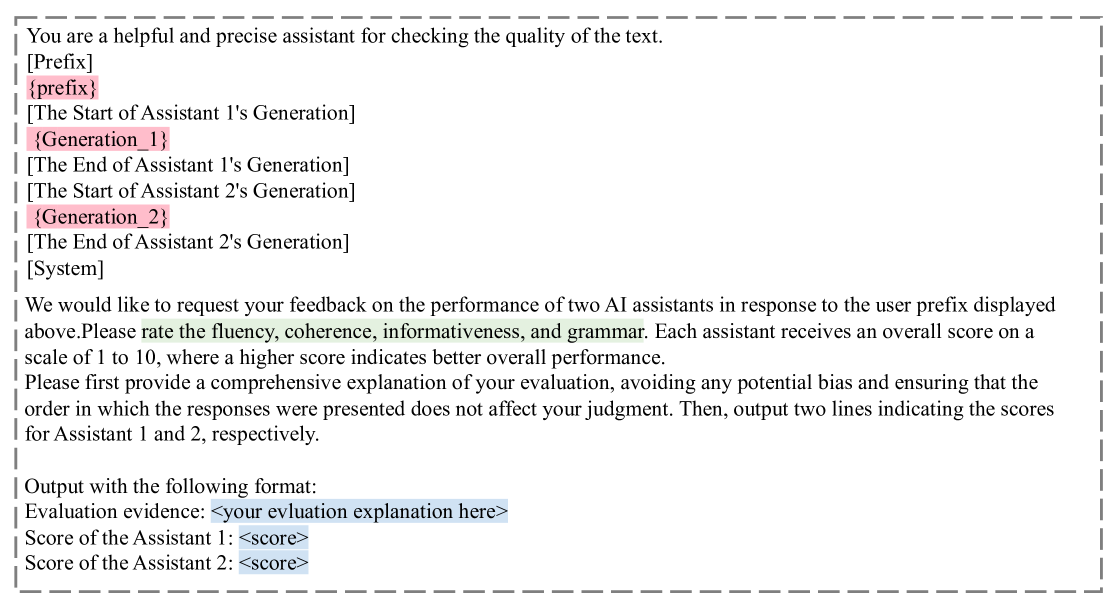Viewport: 1117px width, 609px height.
Task: Click the [Prefix] label line
Action: (60, 62)
